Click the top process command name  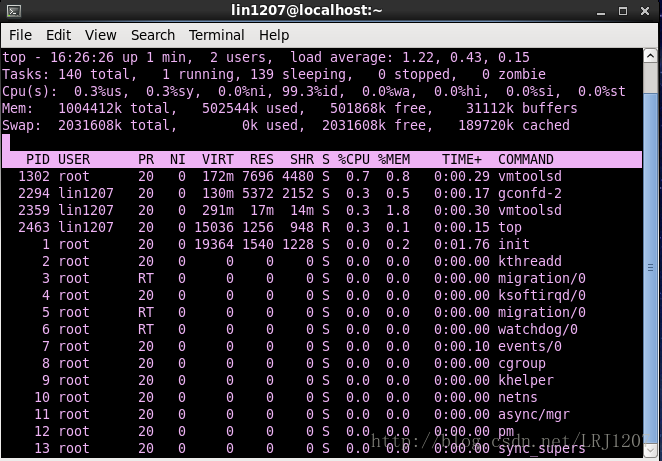510,228
